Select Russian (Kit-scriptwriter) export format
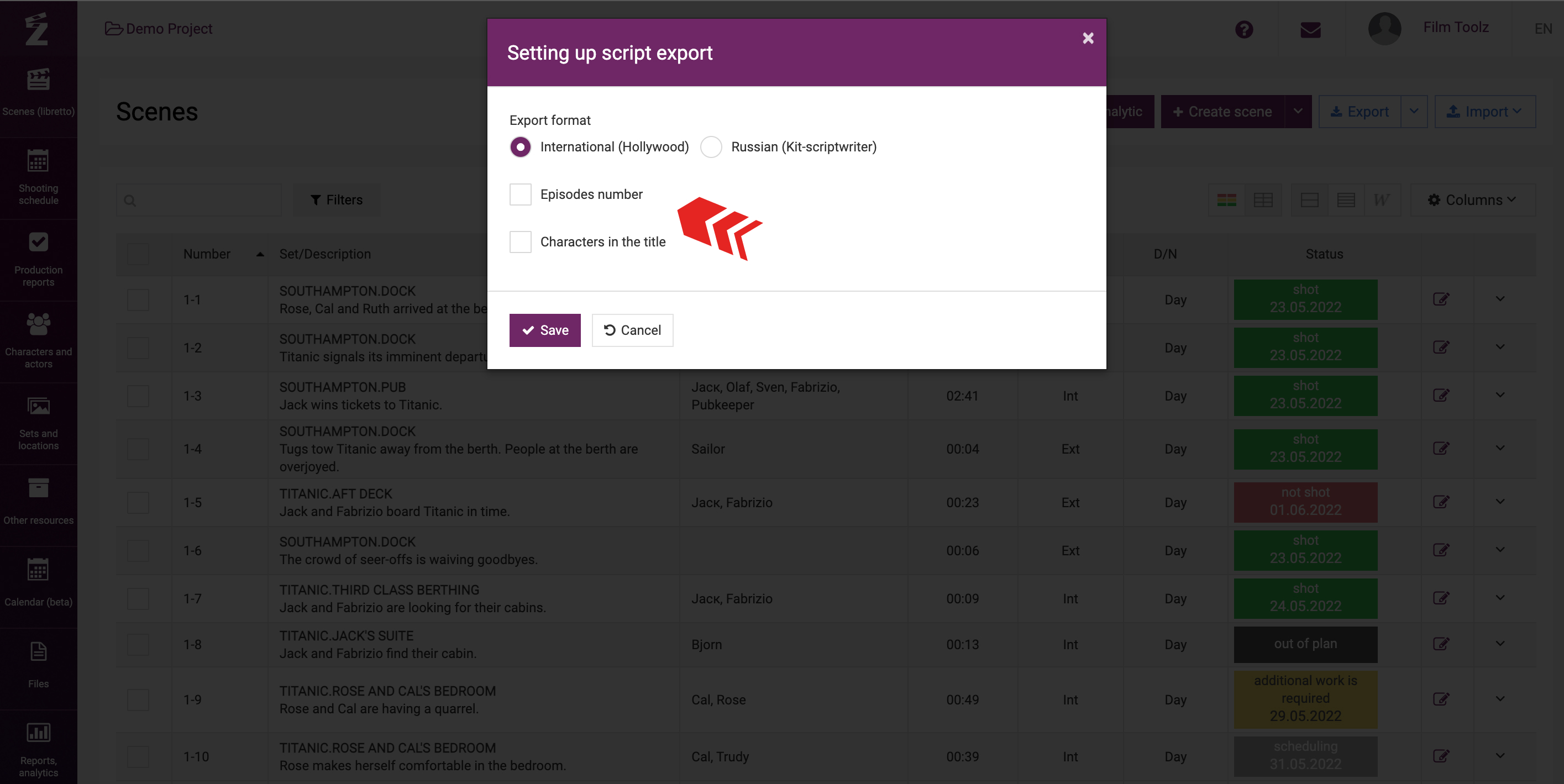Viewport: 1564px width, 784px height. coord(711,147)
